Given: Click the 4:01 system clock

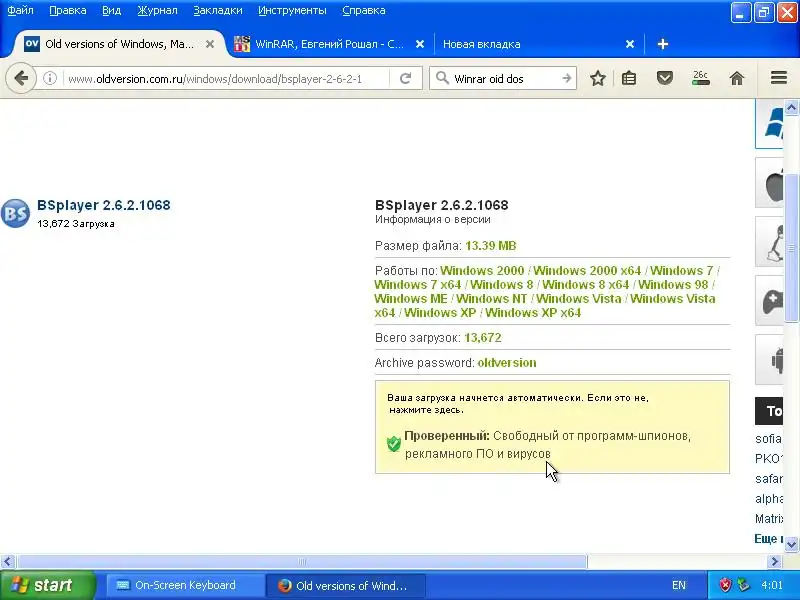Looking at the screenshot, I should [772, 585].
